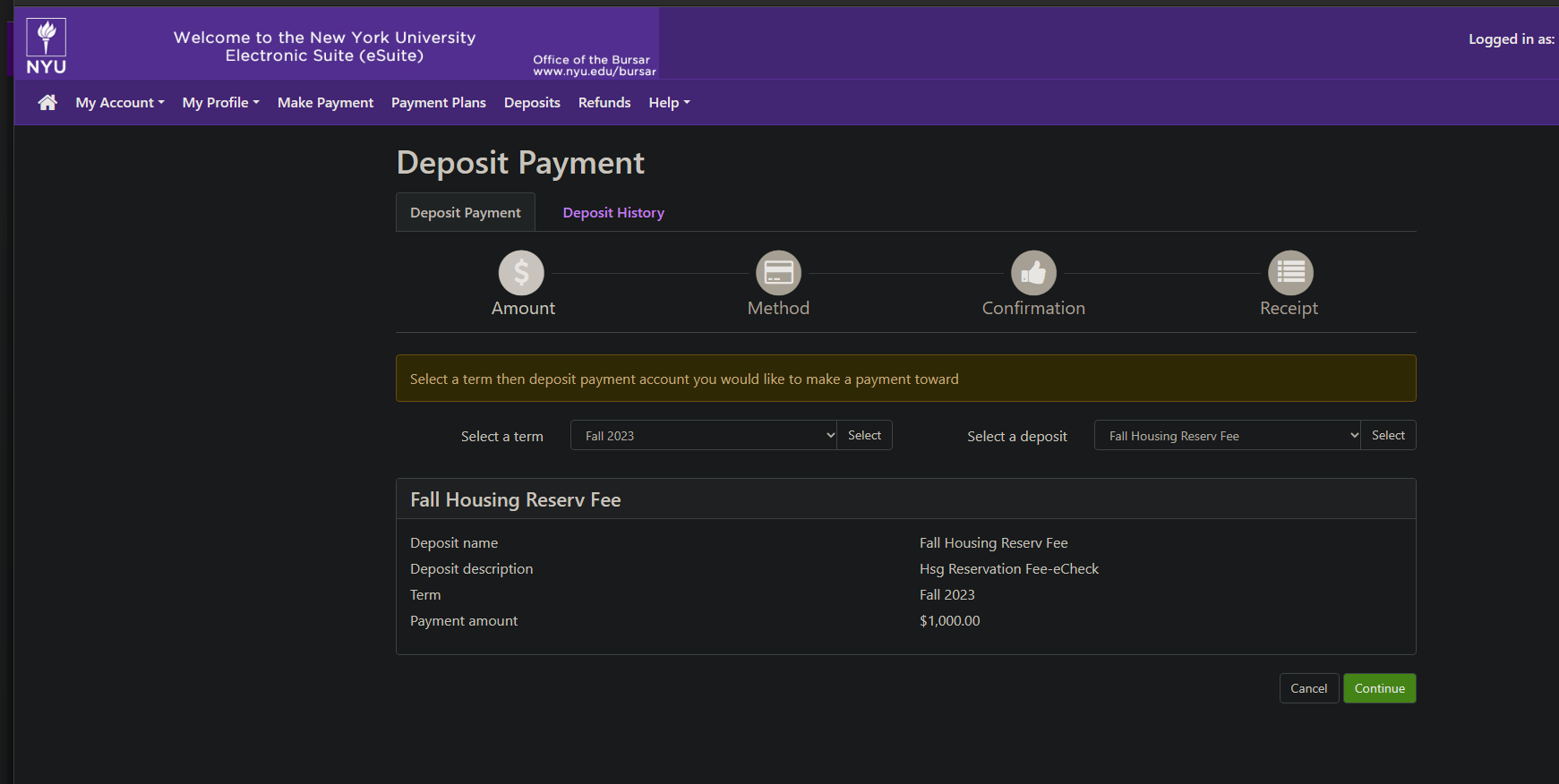
Task: Select the Amount dollar step icon
Action: (521, 273)
